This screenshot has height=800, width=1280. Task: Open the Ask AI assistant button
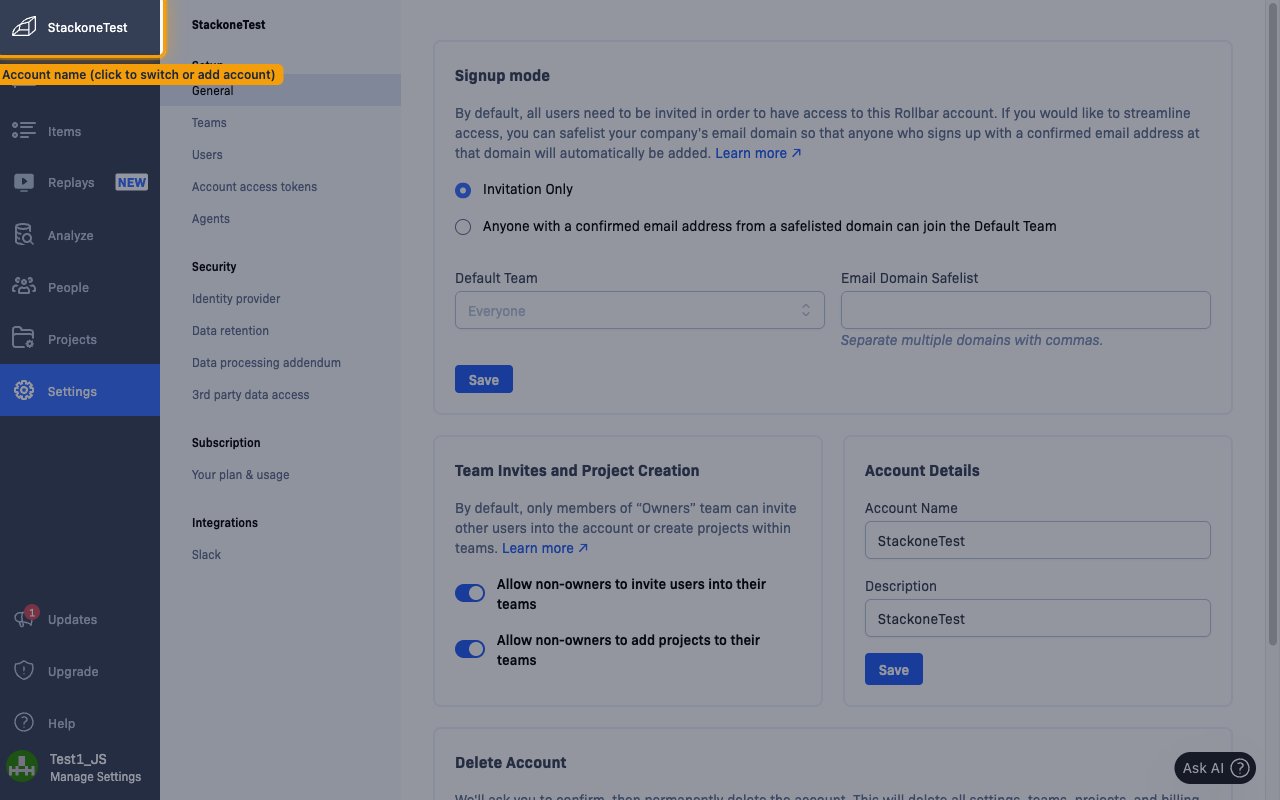point(1215,768)
